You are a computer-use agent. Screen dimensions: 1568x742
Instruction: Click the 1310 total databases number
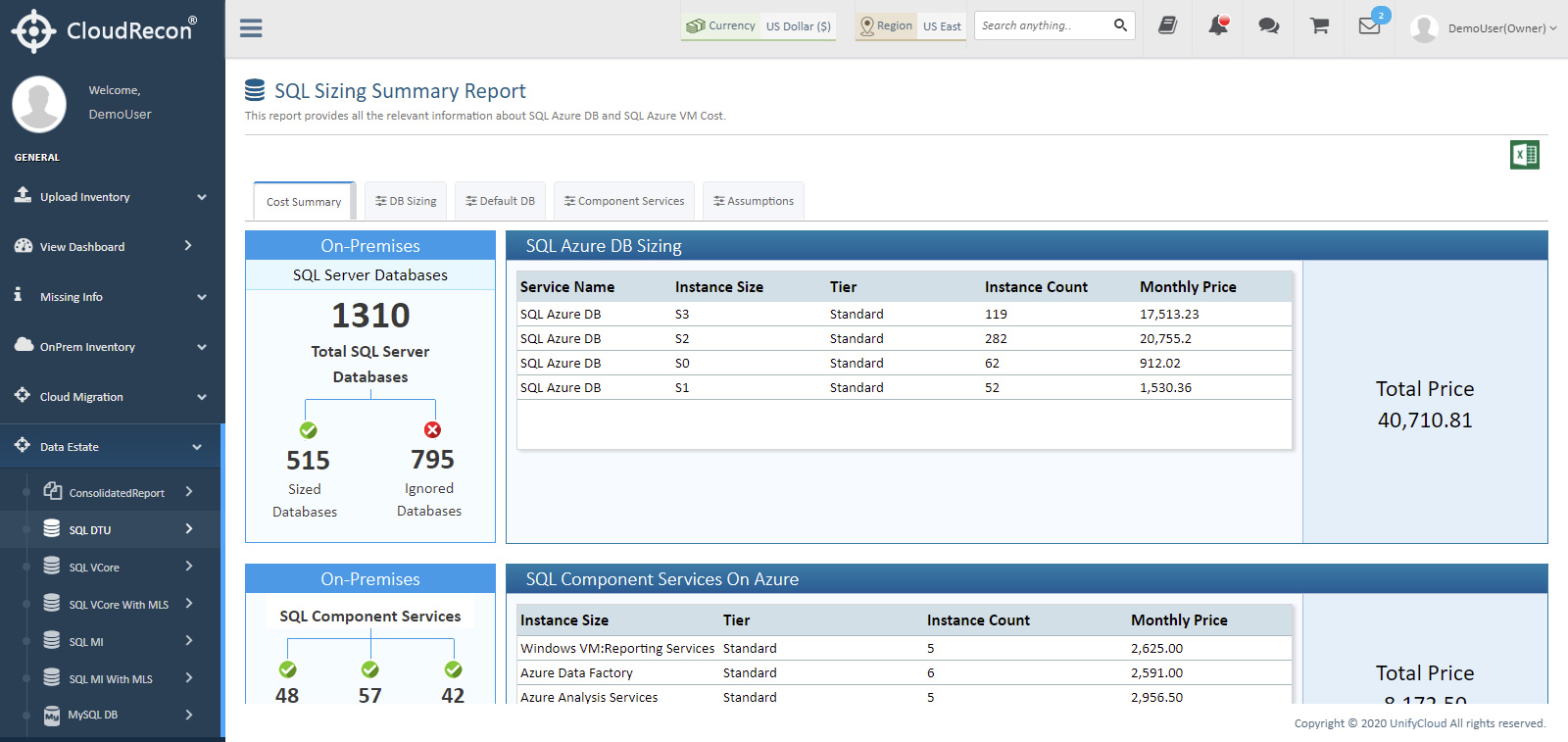pyautogui.click(x=370, y=316)
